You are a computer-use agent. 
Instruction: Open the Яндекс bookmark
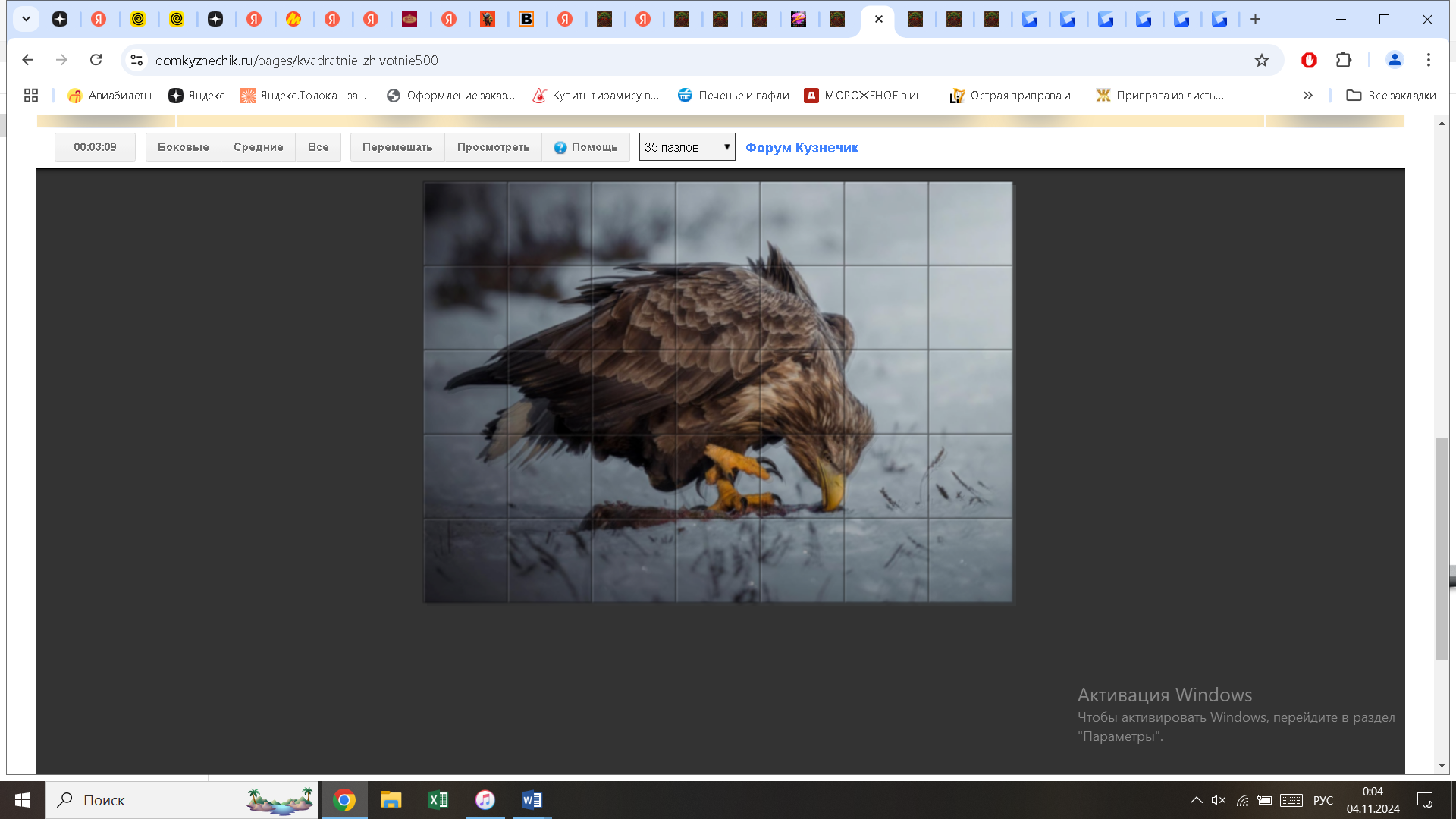point(196,95)
